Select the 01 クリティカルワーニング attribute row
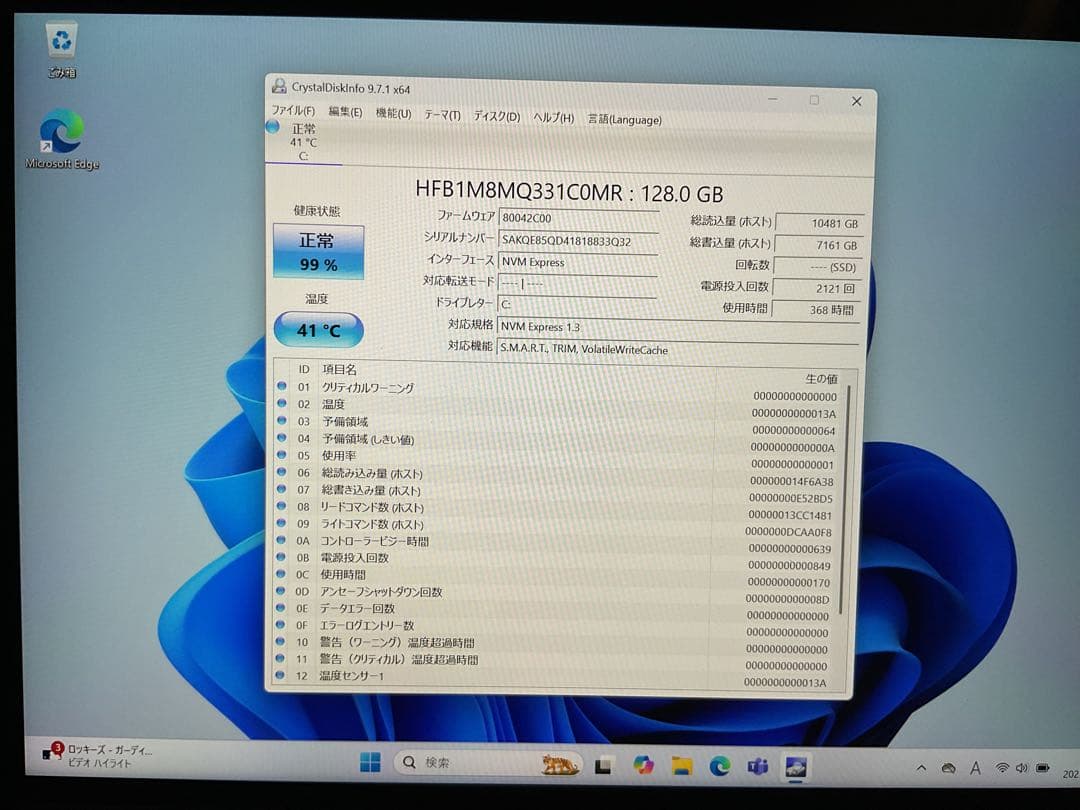 (500, 388)
